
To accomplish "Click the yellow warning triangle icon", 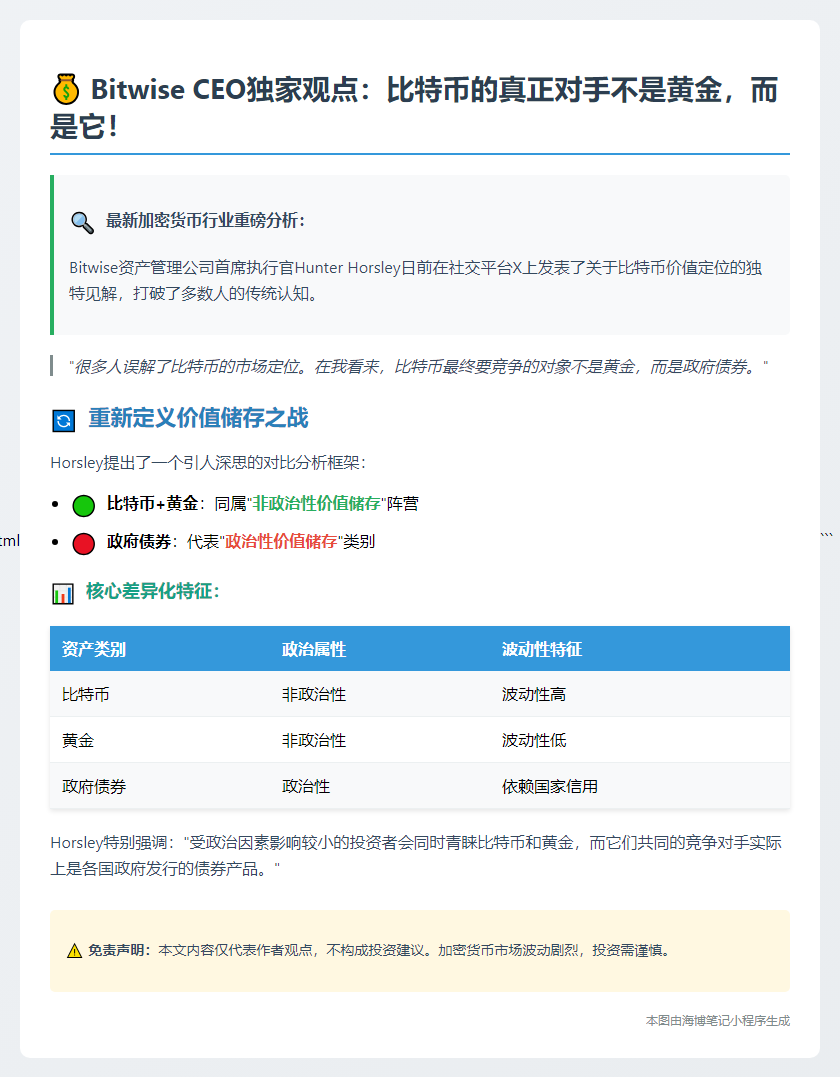I will pyautogui.click(x=74, y=951).
